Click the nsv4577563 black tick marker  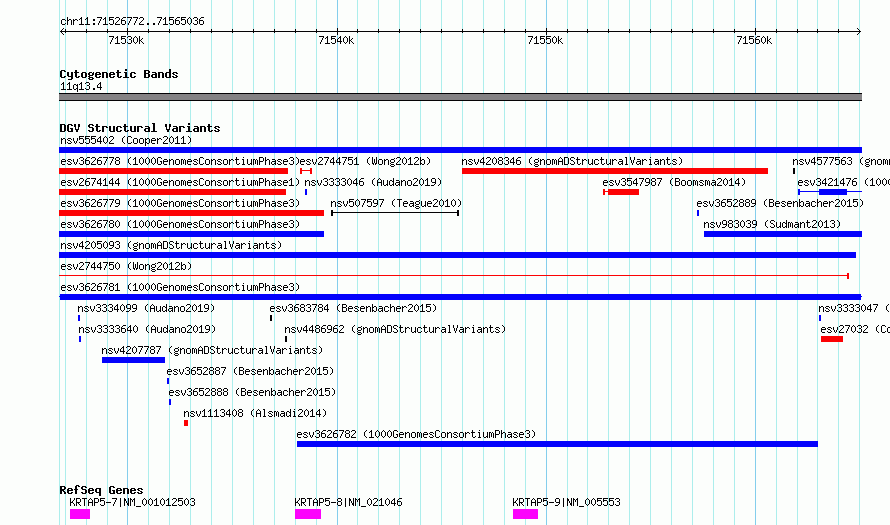[x=794, y=171]
